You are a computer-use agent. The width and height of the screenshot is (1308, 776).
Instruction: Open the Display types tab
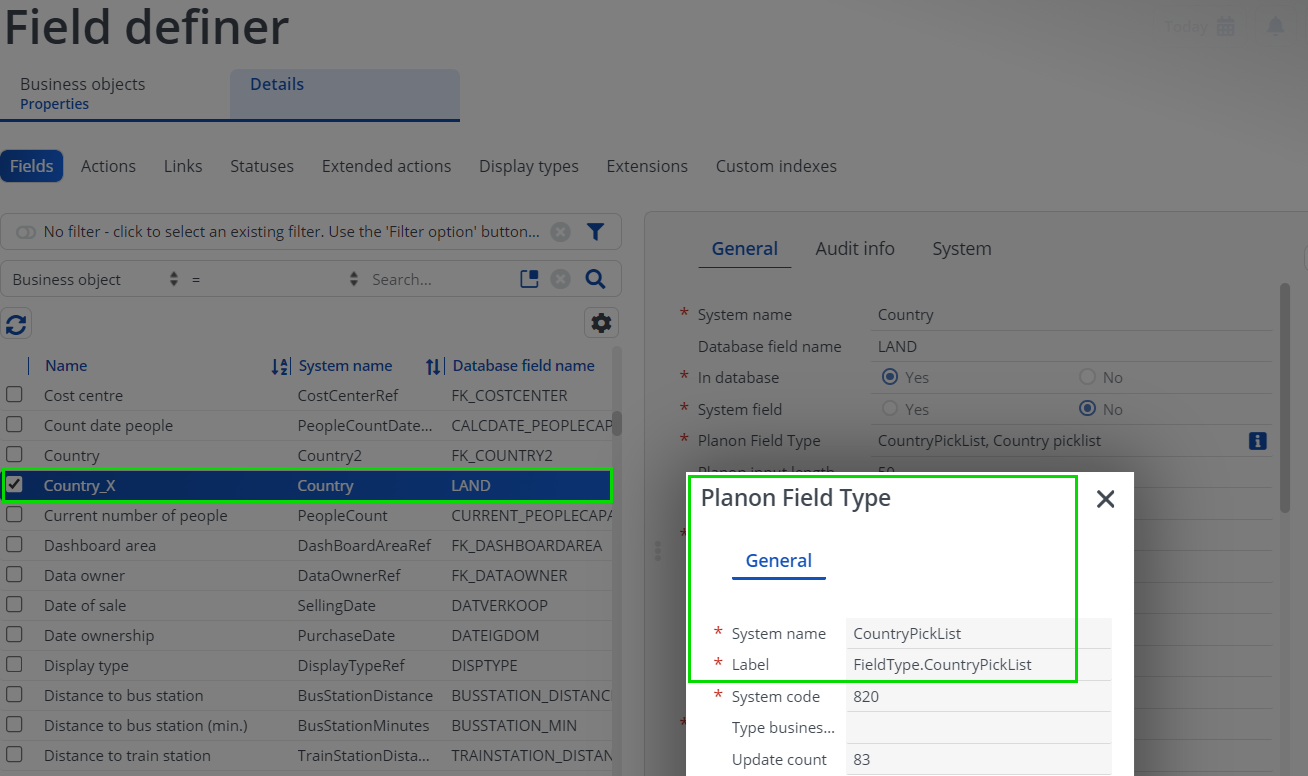pyautogui.click(x=529, y=166)
